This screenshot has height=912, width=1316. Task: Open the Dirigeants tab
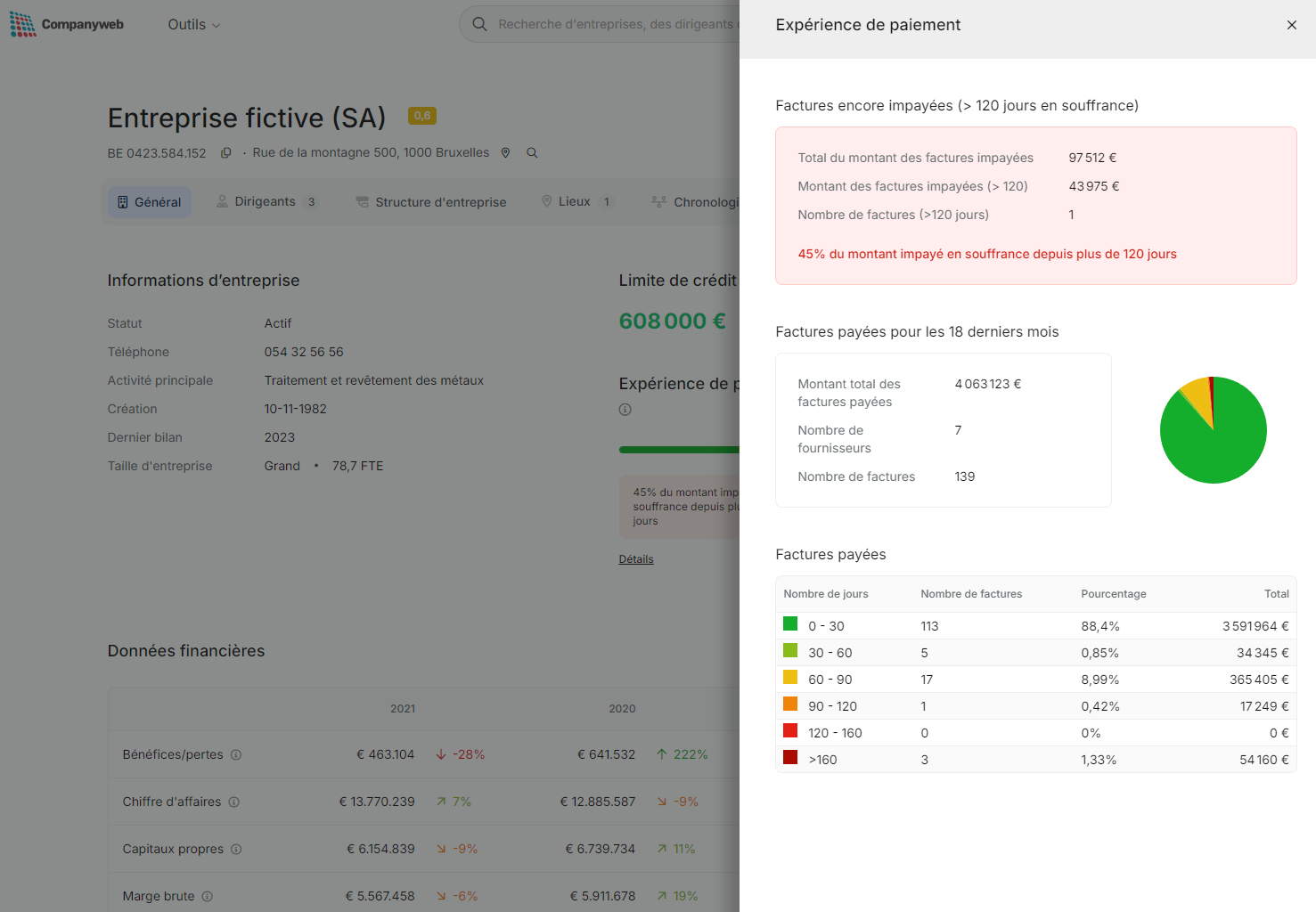pyautogui.click(x=266, y=202)
